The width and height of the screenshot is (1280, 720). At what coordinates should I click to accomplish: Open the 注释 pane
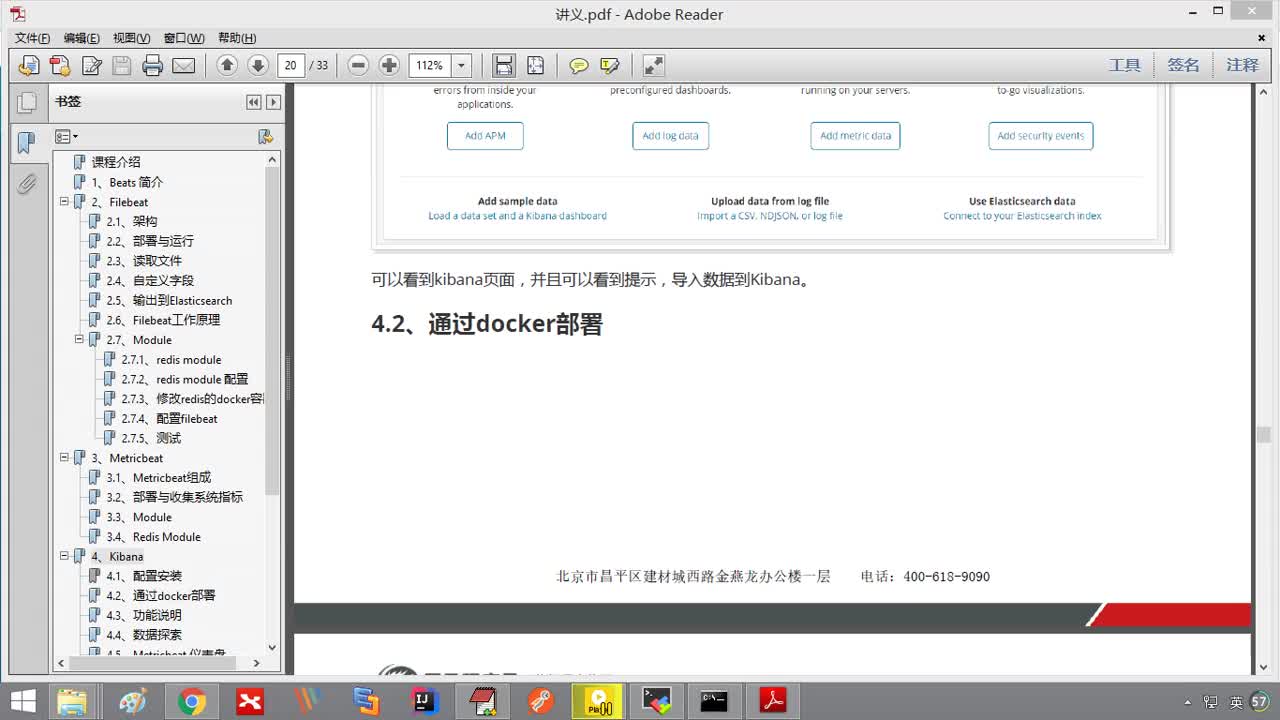(x=1242, y=65)
